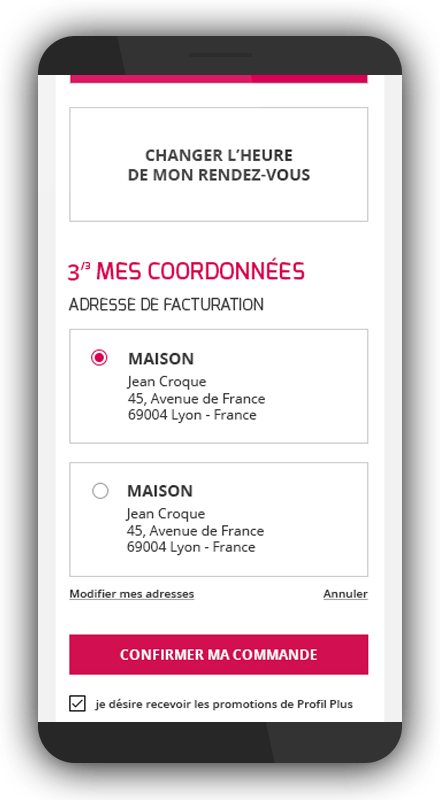Click the 69004 Lyon - France line in the unselected card
Screen dimensions: 440x800
(x=191, y=547)
